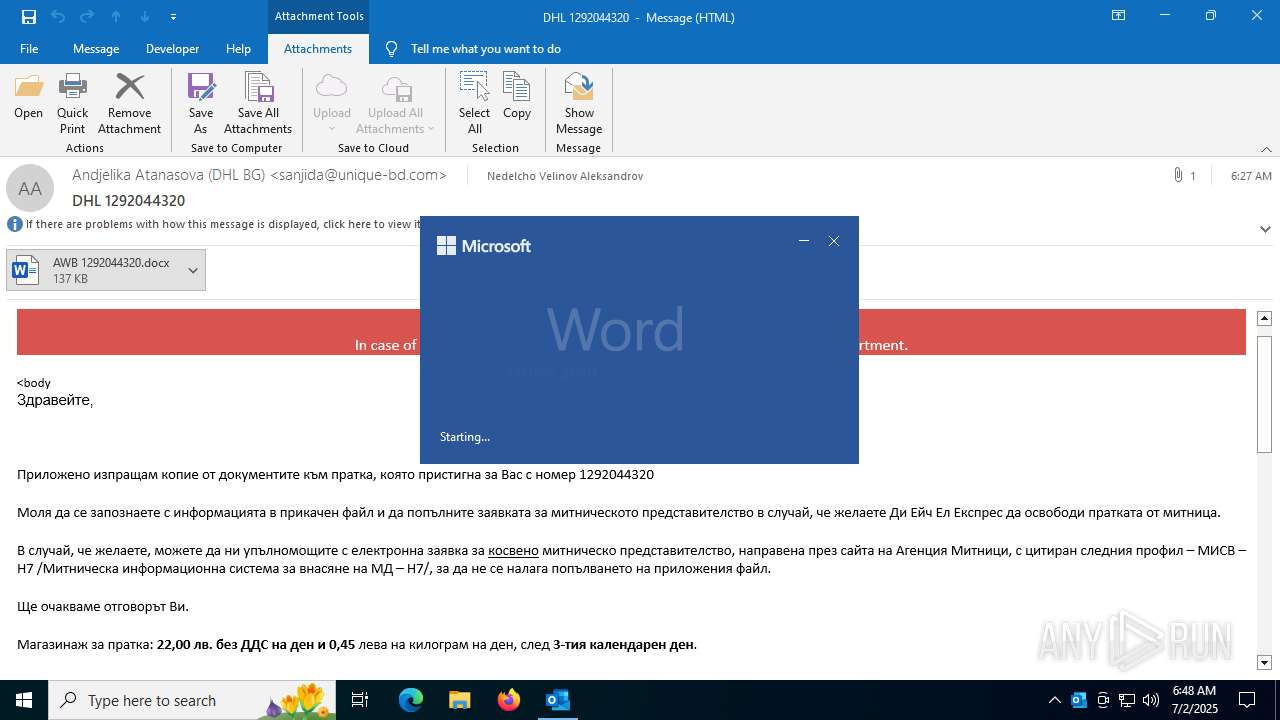Minimize the Word splash screen
This screenshot has height=720, width=1280.
pyautogui.click(x=804, y=241)
